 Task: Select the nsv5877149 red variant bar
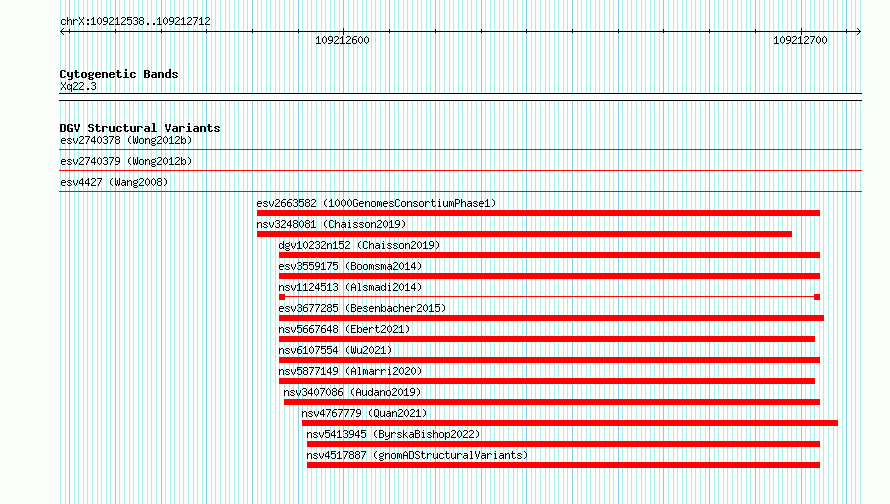(547, 381)
